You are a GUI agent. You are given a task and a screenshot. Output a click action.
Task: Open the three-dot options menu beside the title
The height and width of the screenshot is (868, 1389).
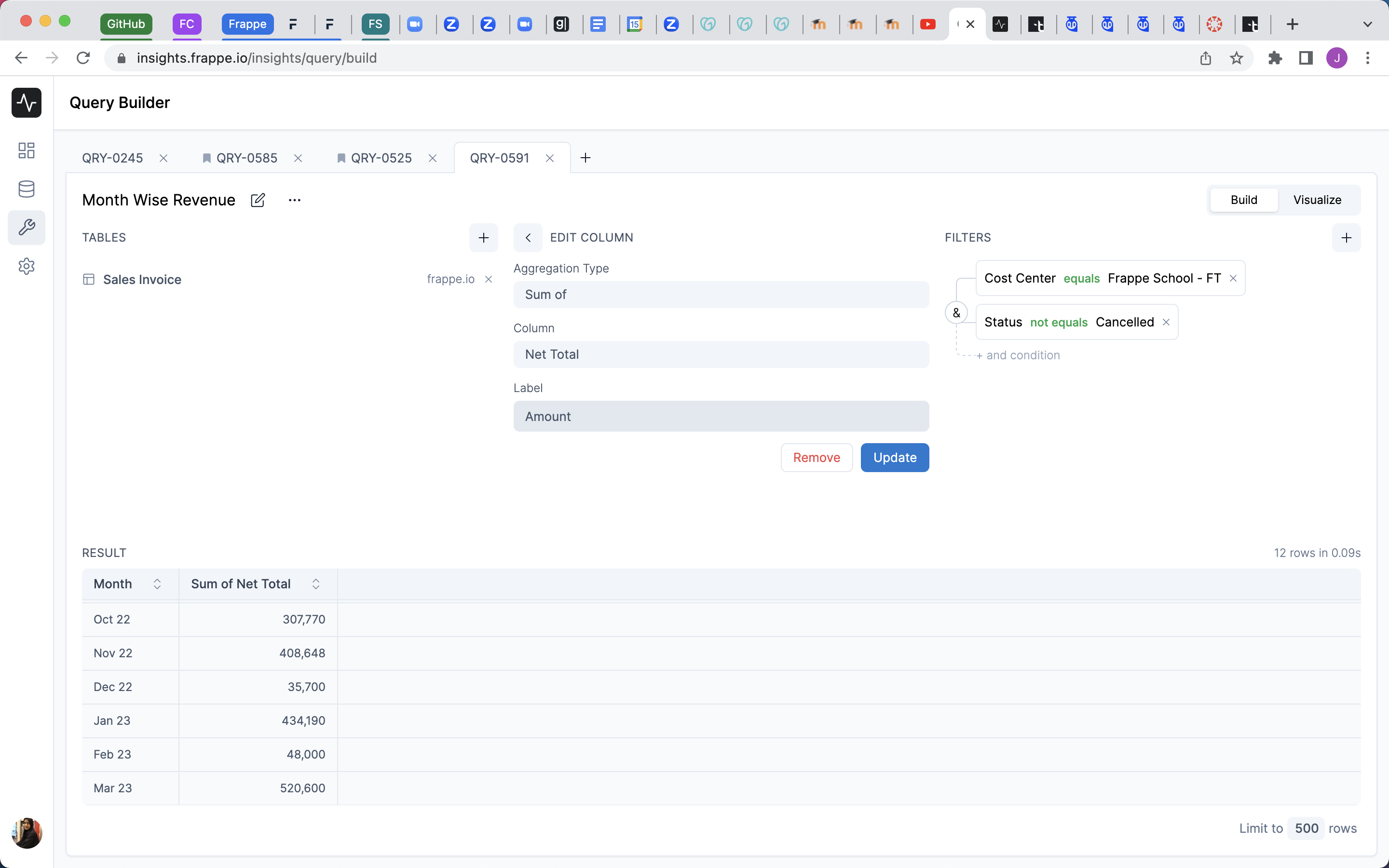(295, 200)
